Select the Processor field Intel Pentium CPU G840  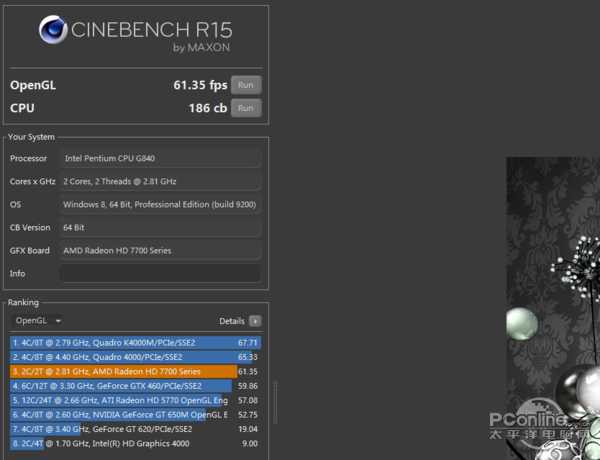pyautogui.click(x=160, y=158)
